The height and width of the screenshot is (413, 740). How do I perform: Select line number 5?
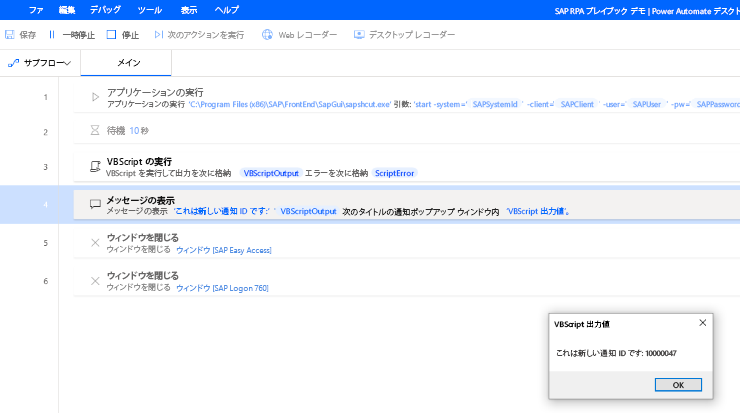46,243
